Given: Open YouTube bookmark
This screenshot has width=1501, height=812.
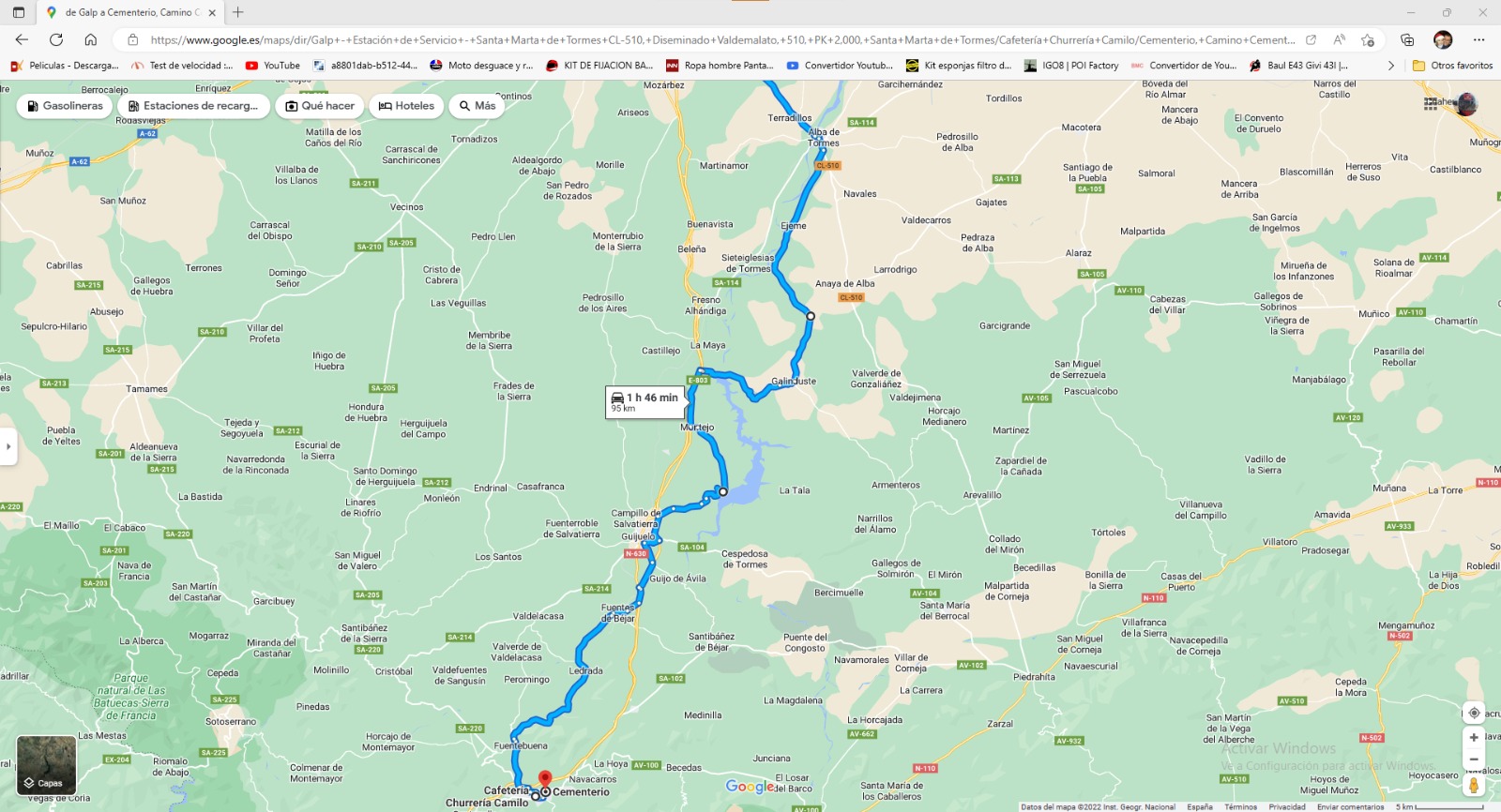Looking at the screenshot, I should click(273, 66).
